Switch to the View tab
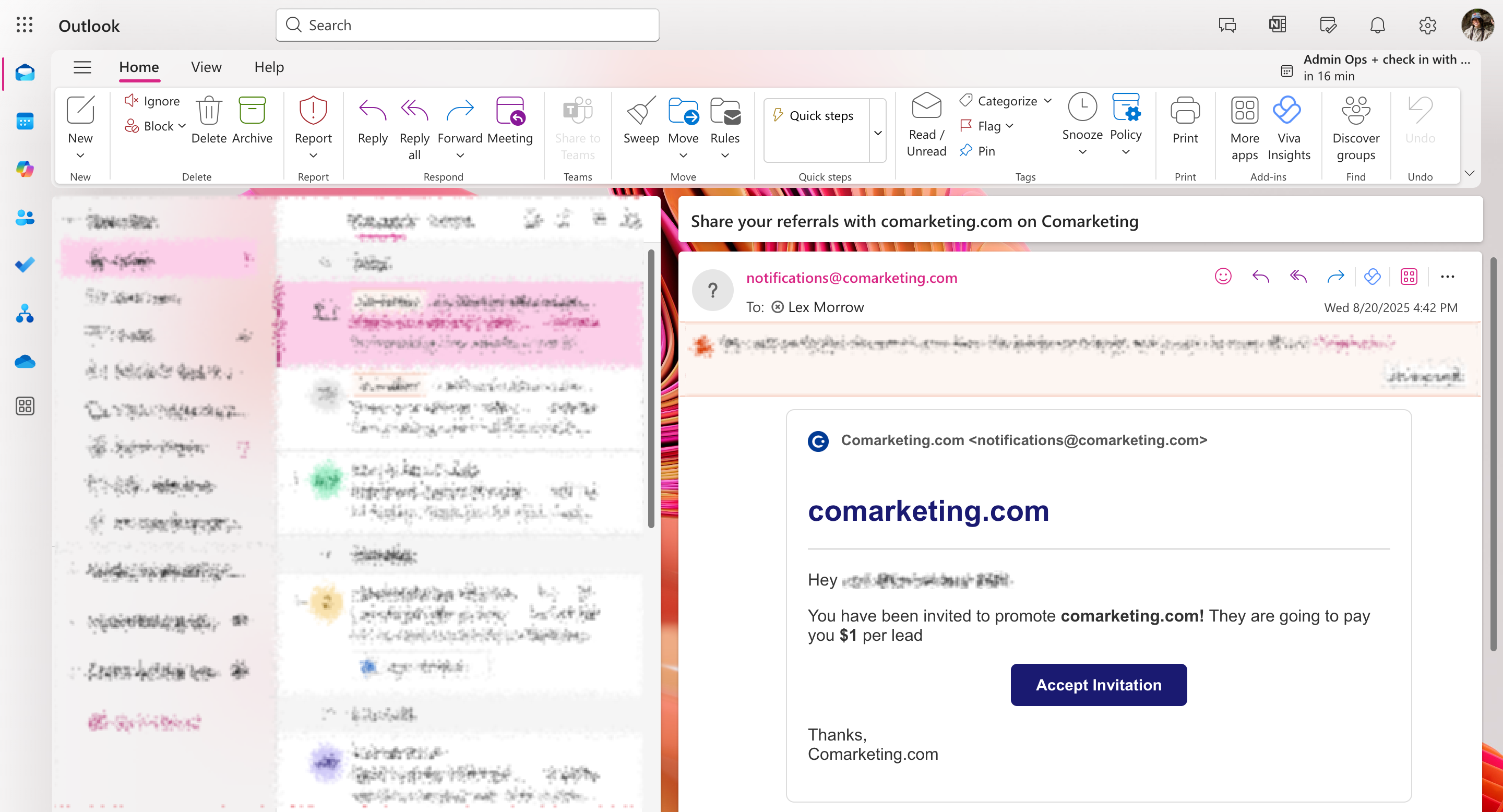 tap(206, 66)
